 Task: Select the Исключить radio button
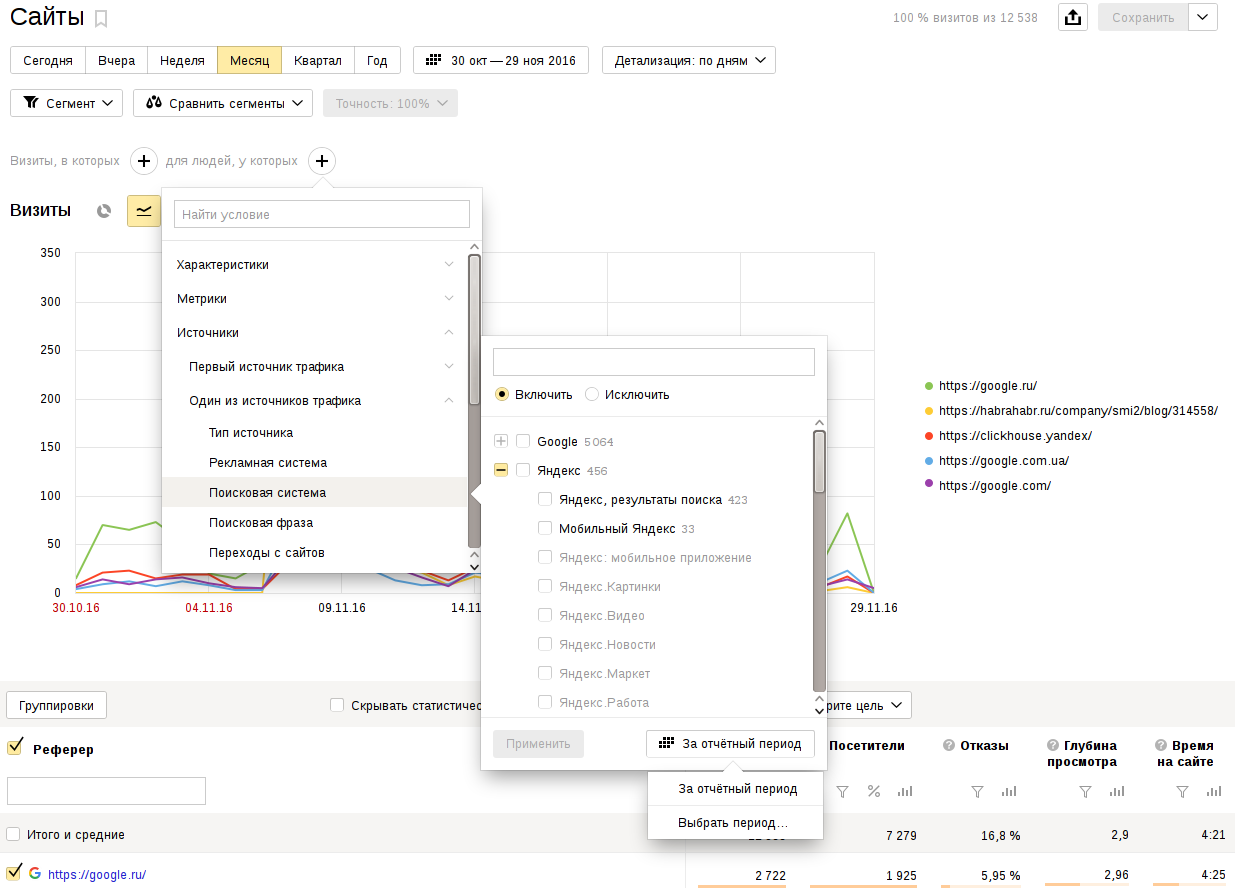(x=592, y=394)
